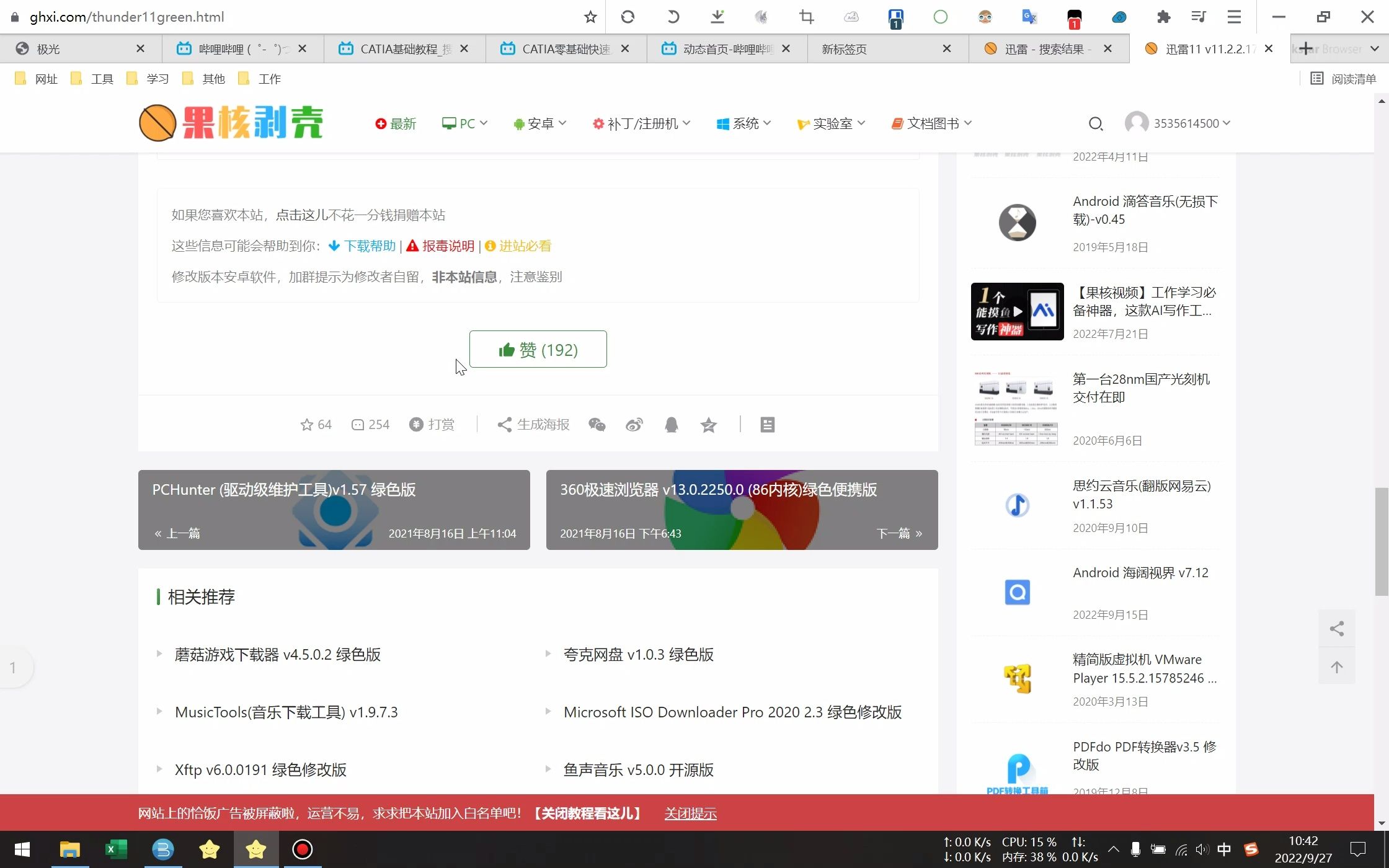The height and width of the screenshot is (868, 1389).
Task: Activate the screenshot crop tool icon
Action: (x=806, y=17)
